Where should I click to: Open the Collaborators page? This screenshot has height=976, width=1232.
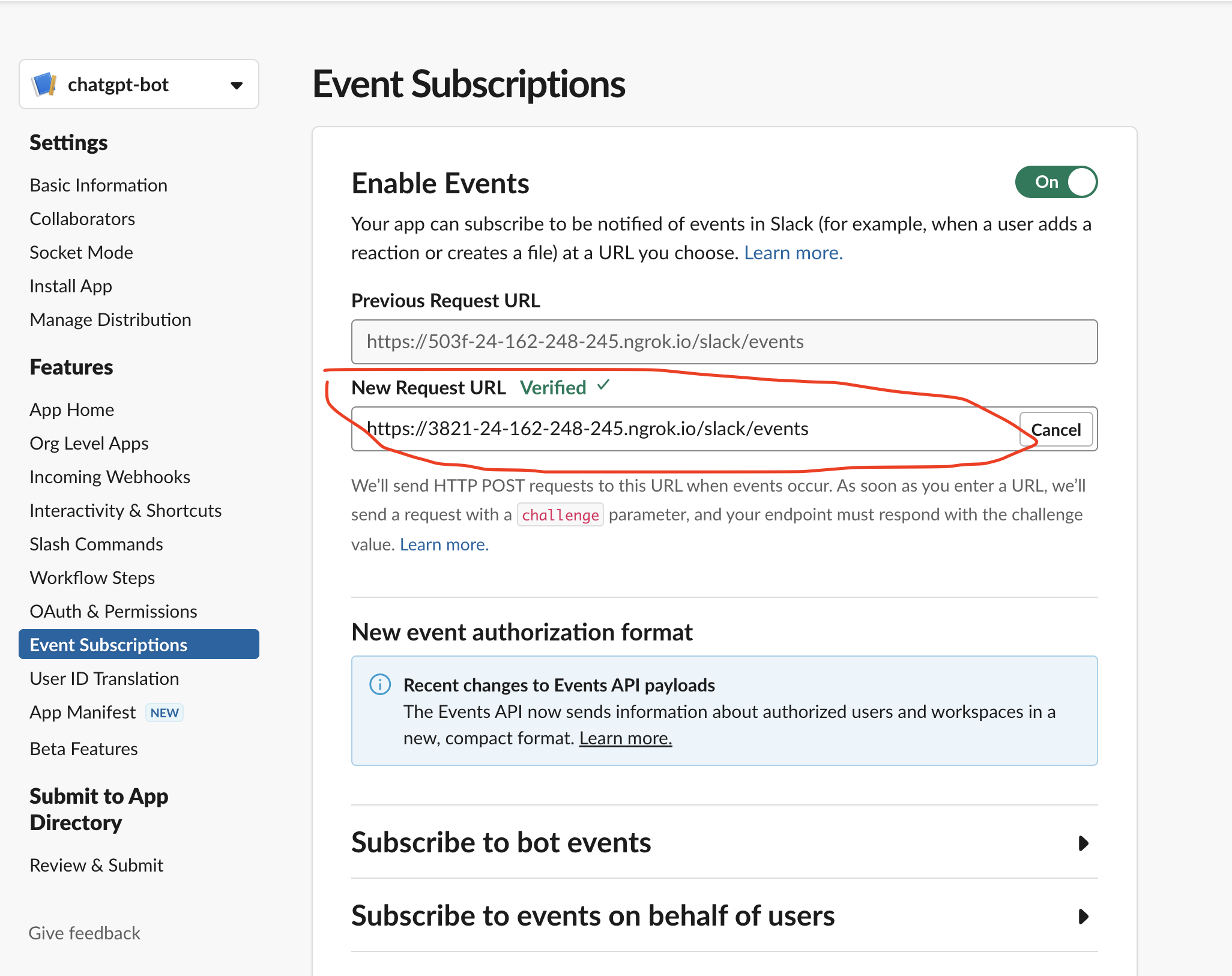pos(82,218)
